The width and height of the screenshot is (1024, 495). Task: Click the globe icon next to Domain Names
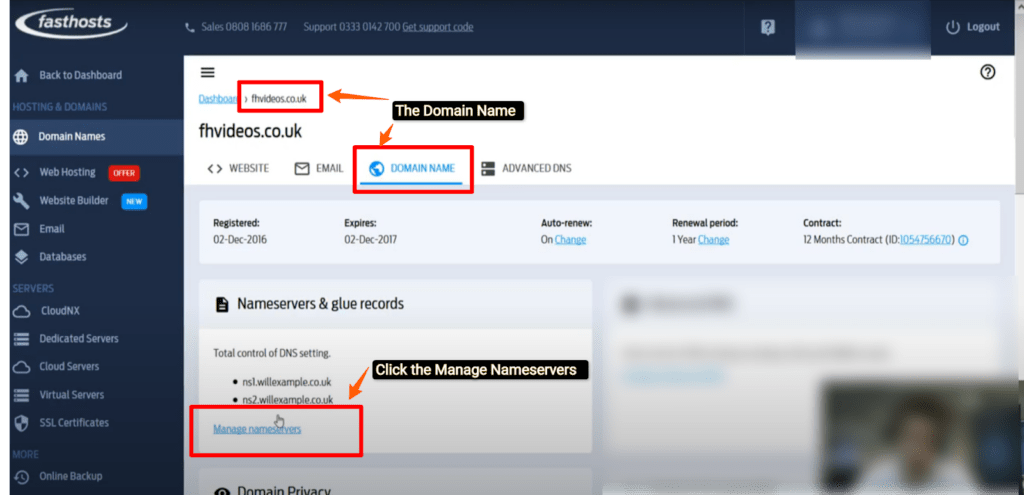[21, 137]
